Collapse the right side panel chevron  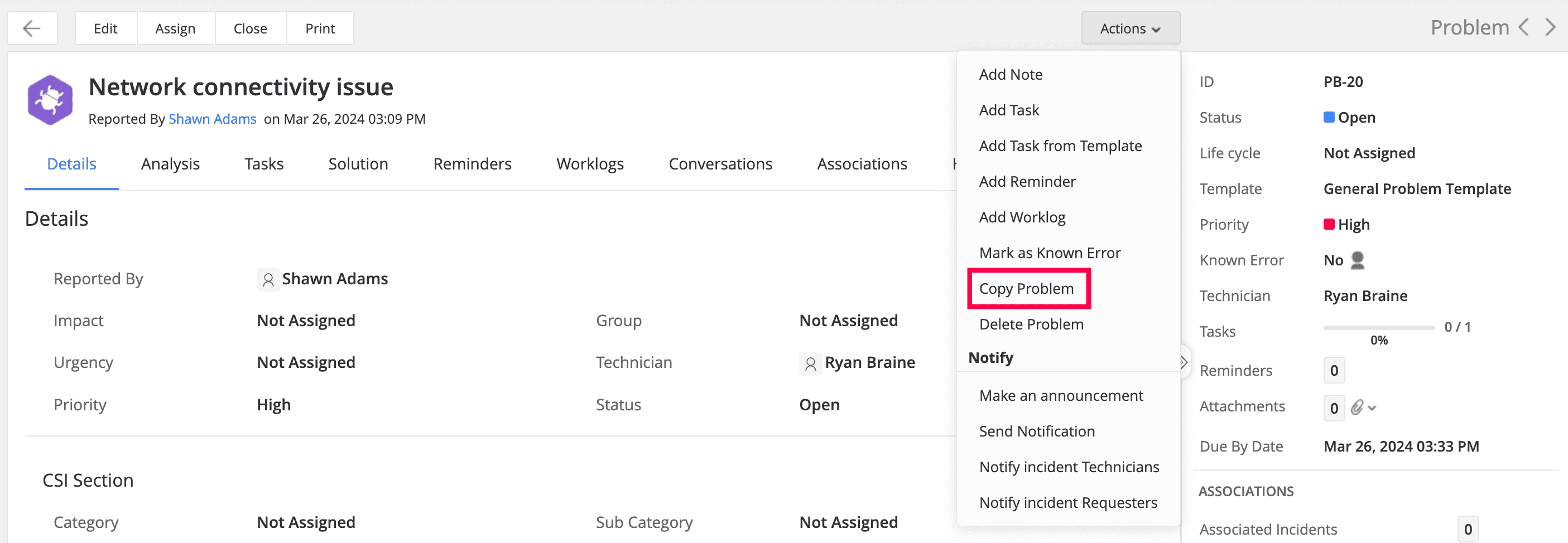pyautogui.click(x=1184, y=362)
